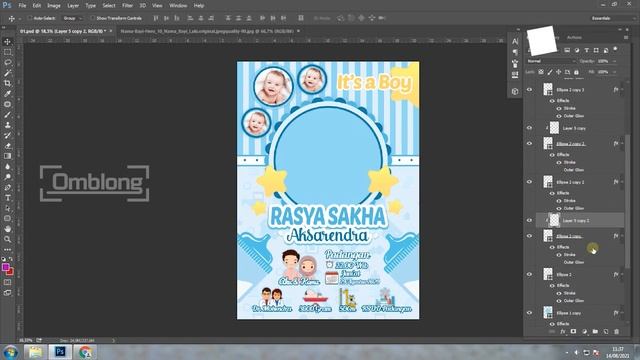Open the Window menu
This screenshot has height=360, width=640.
[x=178, y=6]
